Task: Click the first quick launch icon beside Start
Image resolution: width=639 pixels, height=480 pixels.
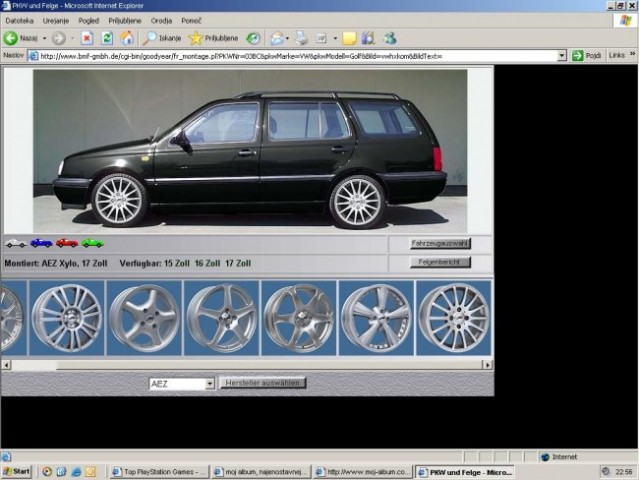Action: click(47, 472)
